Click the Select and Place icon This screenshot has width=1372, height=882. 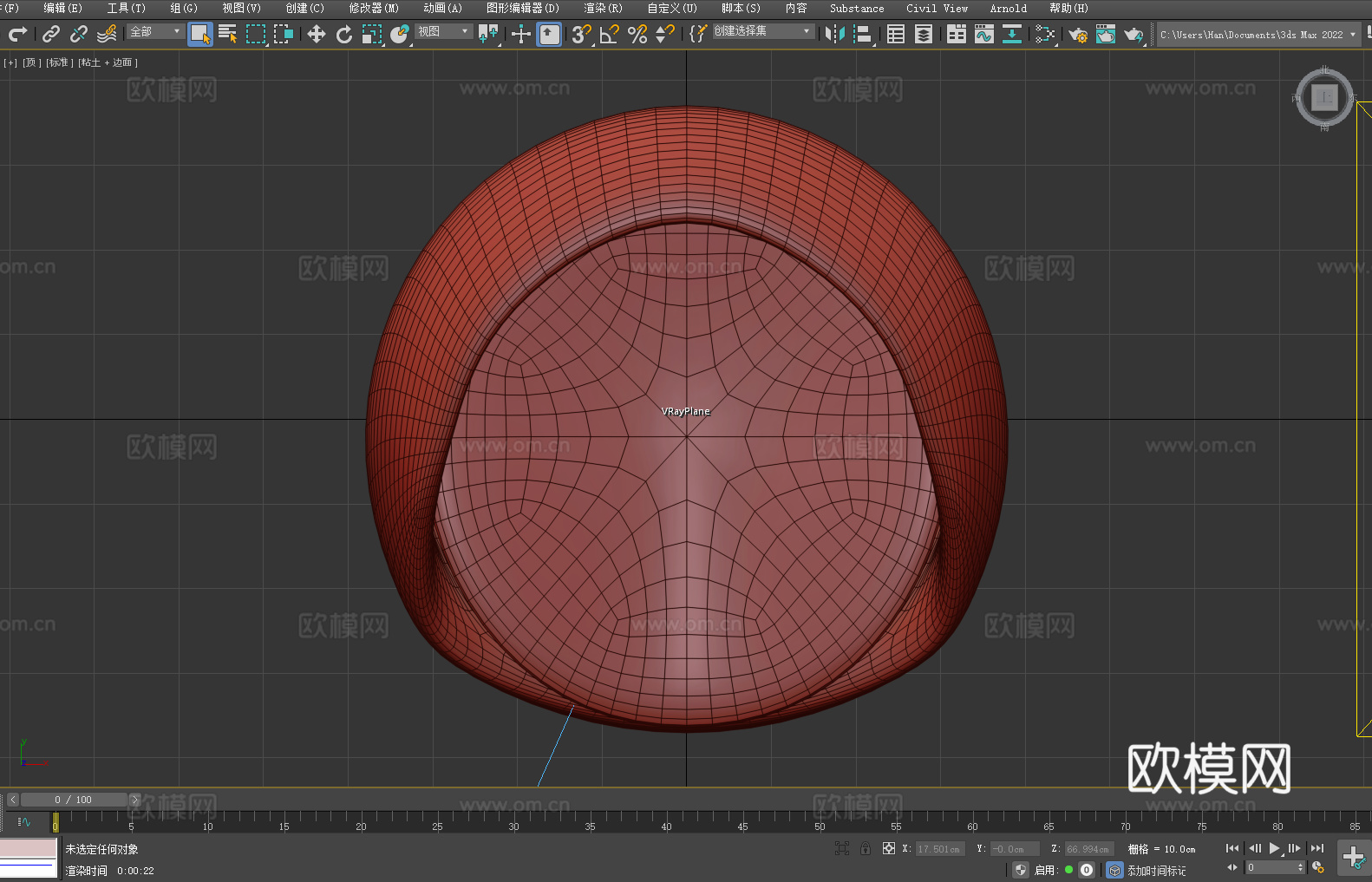tap(400, 34)
